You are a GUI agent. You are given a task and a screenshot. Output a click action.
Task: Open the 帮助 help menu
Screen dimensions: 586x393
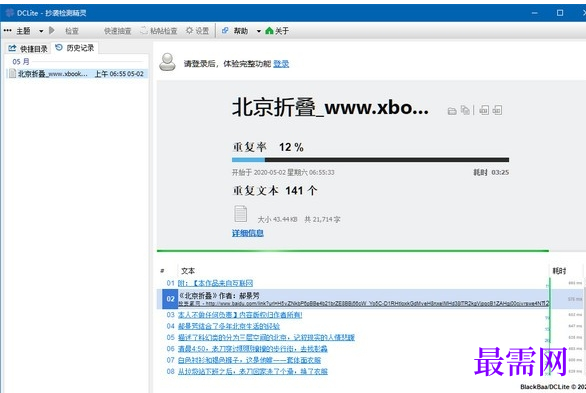click(241, 31)
